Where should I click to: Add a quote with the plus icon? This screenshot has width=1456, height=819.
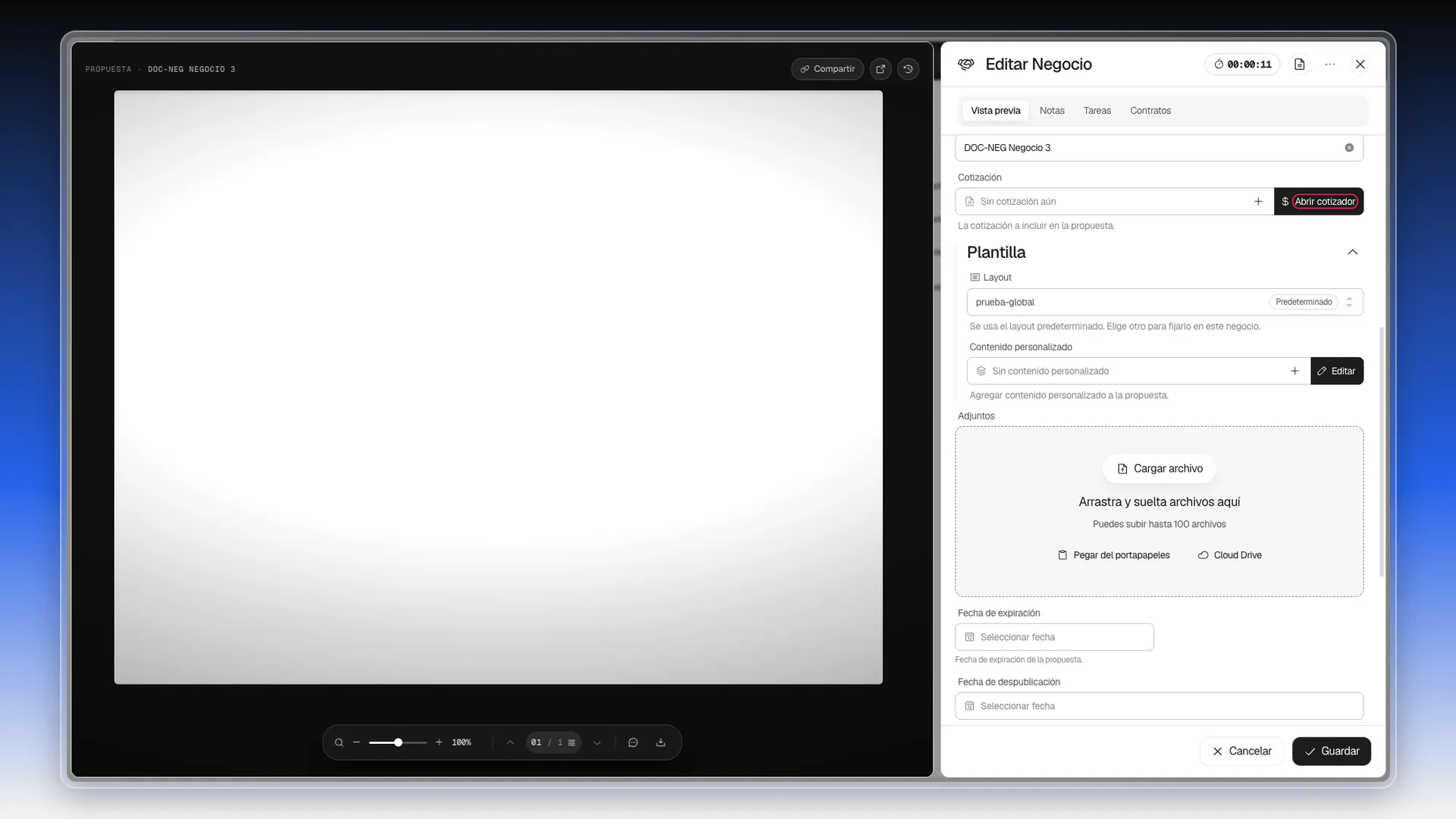(x=1258, y=202)
